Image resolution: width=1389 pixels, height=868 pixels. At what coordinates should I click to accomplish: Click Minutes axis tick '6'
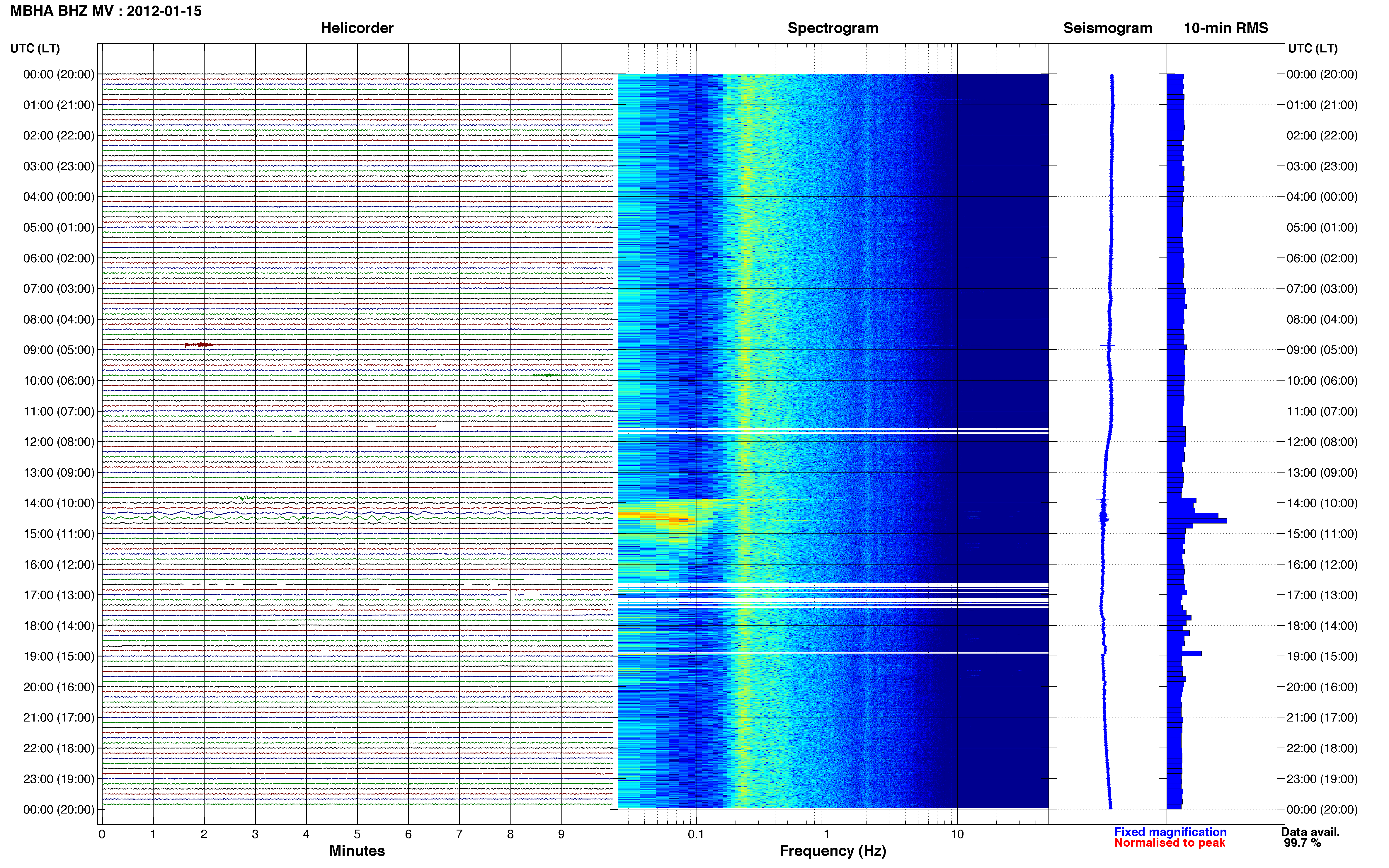click(408, 835)
